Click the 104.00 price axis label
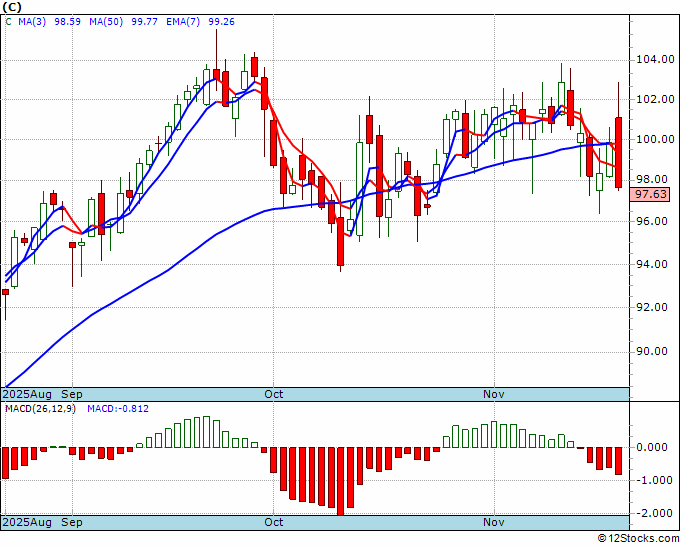The image size is (680, 546). pyautogui.click(x=655, y=59)
